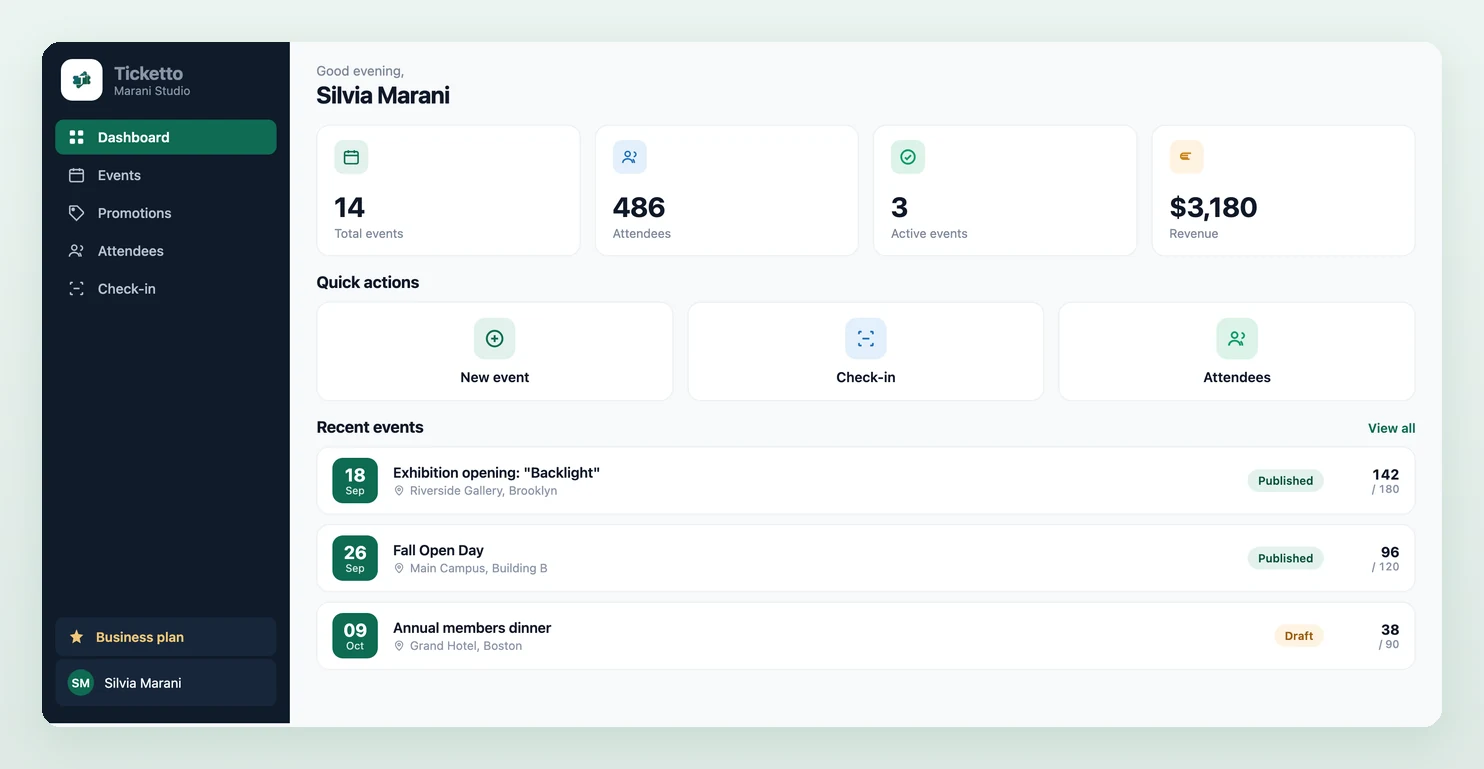
Task: Open the Silvia Marani account button
Action: (x=166, y=683)
